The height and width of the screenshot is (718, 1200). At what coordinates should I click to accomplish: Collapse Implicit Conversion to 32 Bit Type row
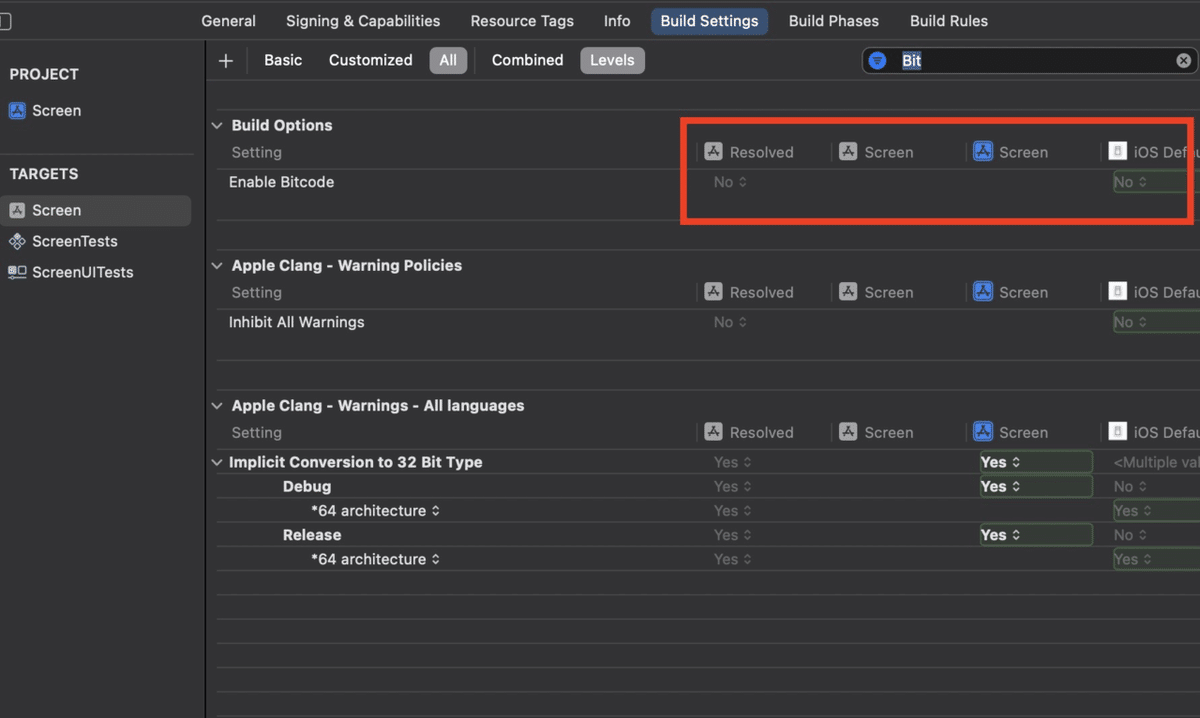(217, 463)
